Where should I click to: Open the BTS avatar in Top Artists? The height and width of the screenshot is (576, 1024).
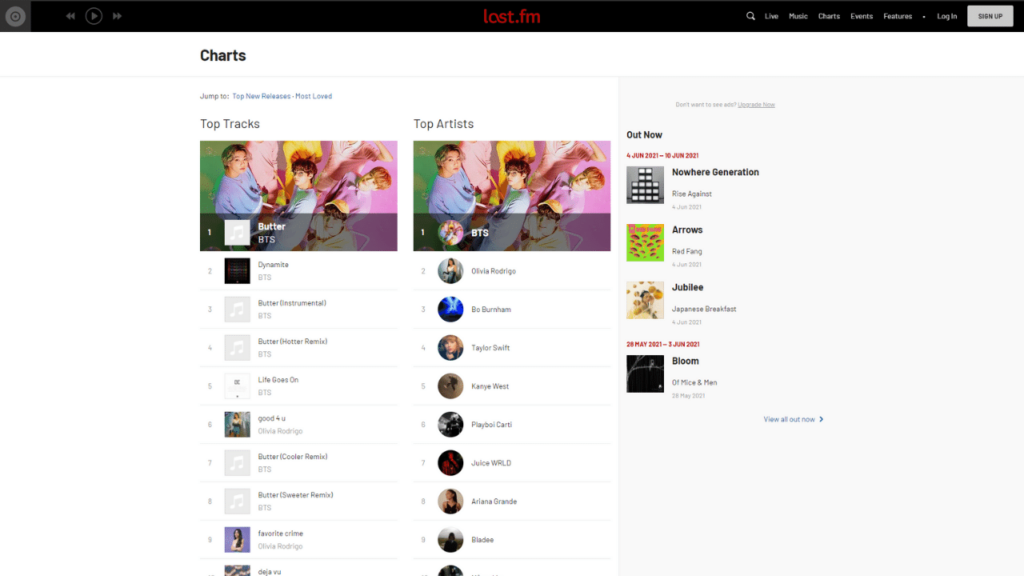[x=451, y=232]
